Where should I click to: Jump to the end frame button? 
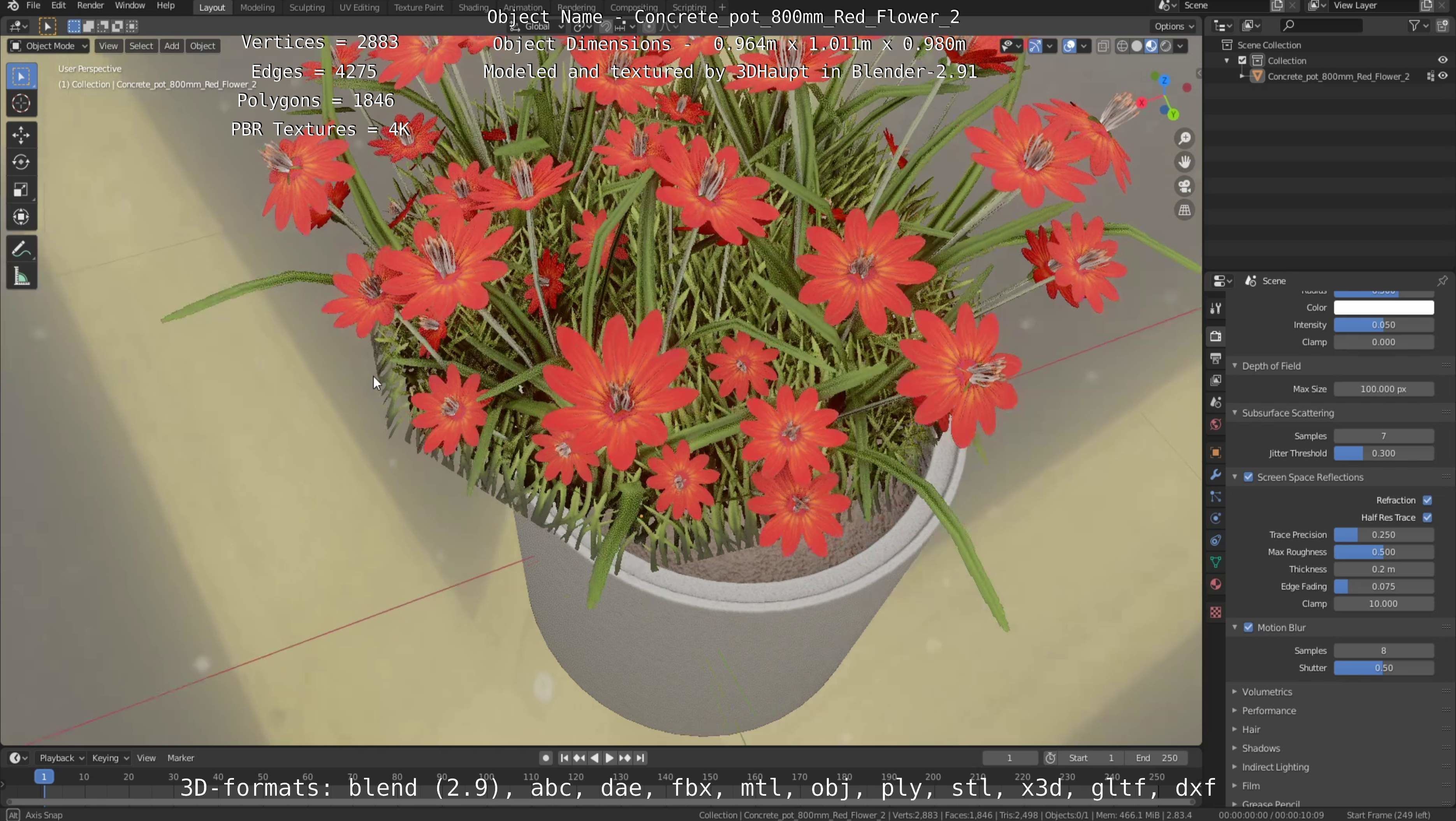pos(640,758)
